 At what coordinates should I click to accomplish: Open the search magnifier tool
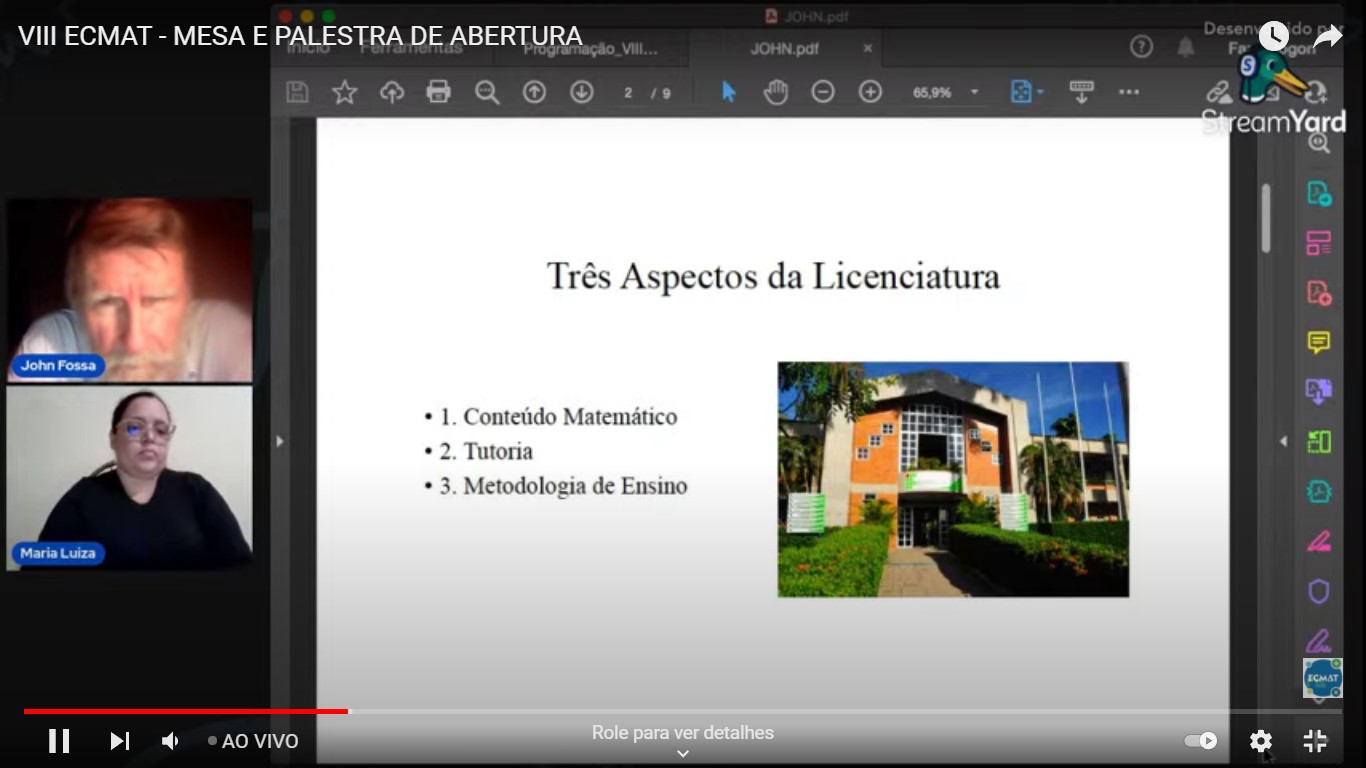(487, 91)
